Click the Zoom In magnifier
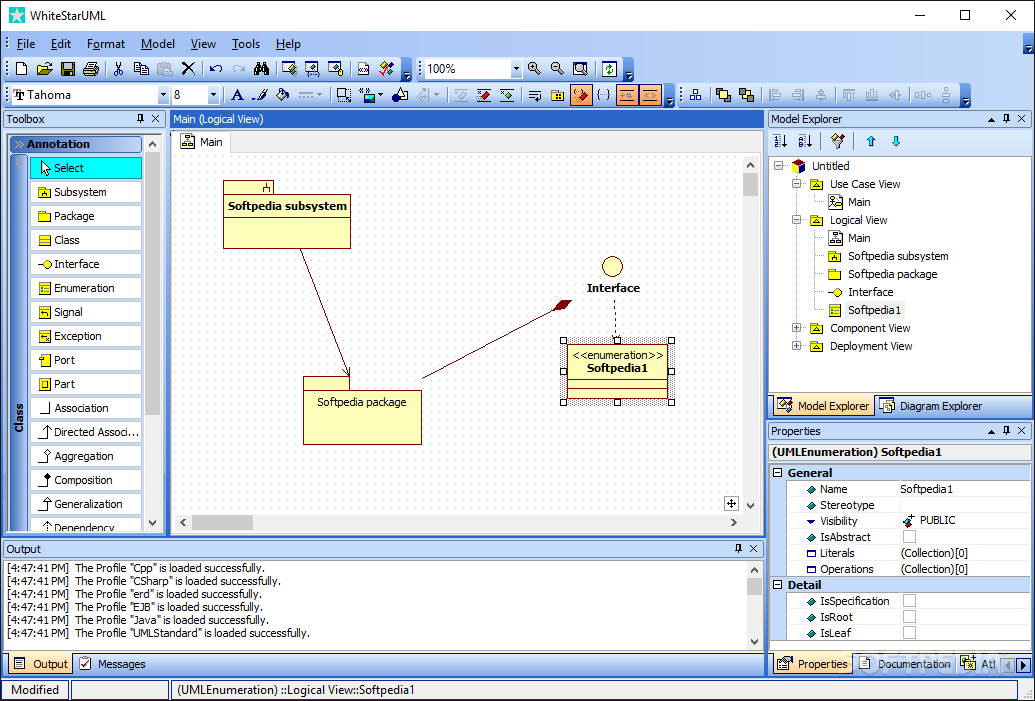 click(535, 69)
